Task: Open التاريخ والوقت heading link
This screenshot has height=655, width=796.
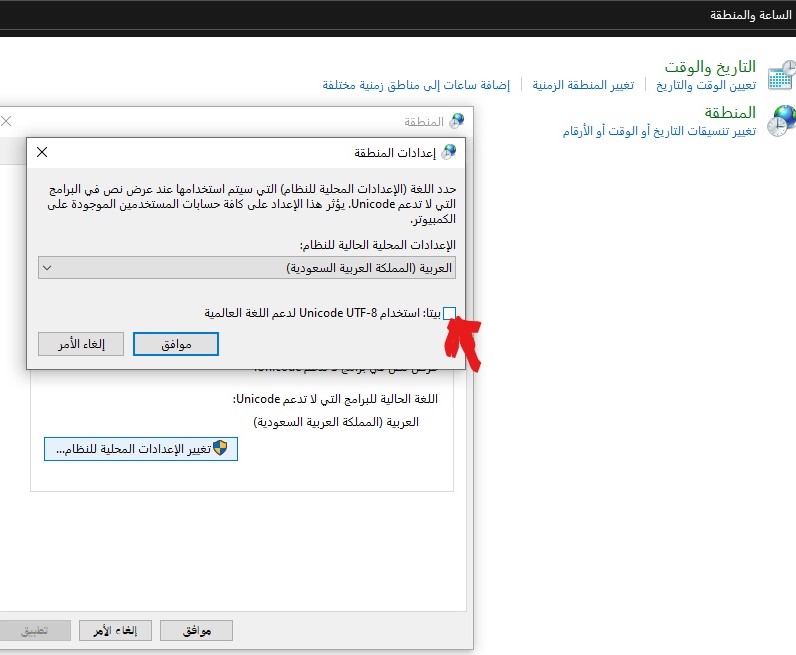Action: (x=710, y=67)
